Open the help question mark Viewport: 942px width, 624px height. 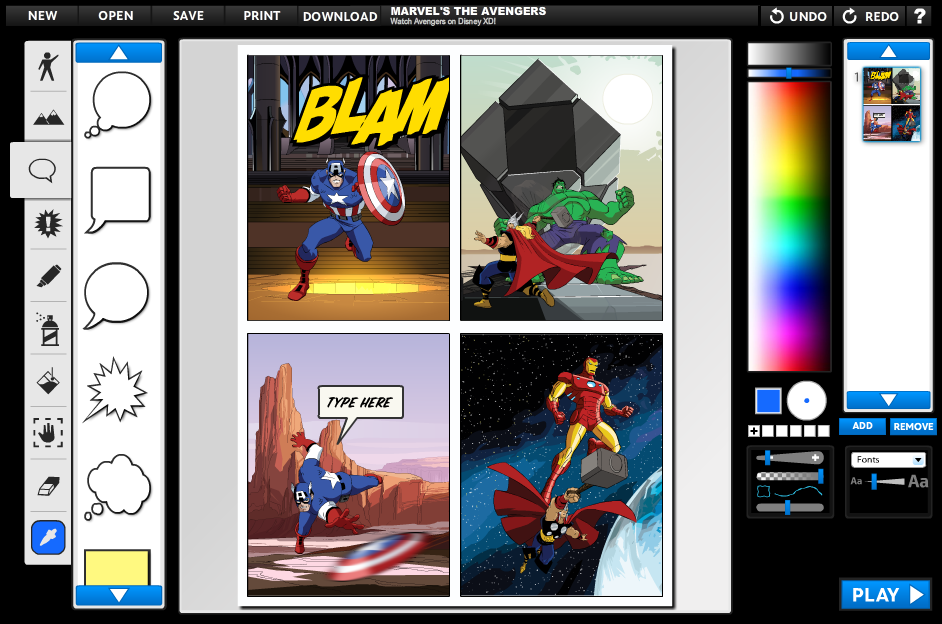(x=919, y=16)
